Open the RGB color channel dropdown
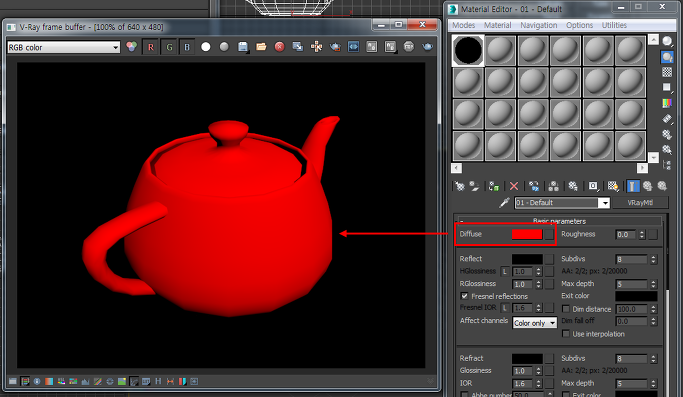The height and width of the screenshot is (397, 683). [x=64, y=47]
